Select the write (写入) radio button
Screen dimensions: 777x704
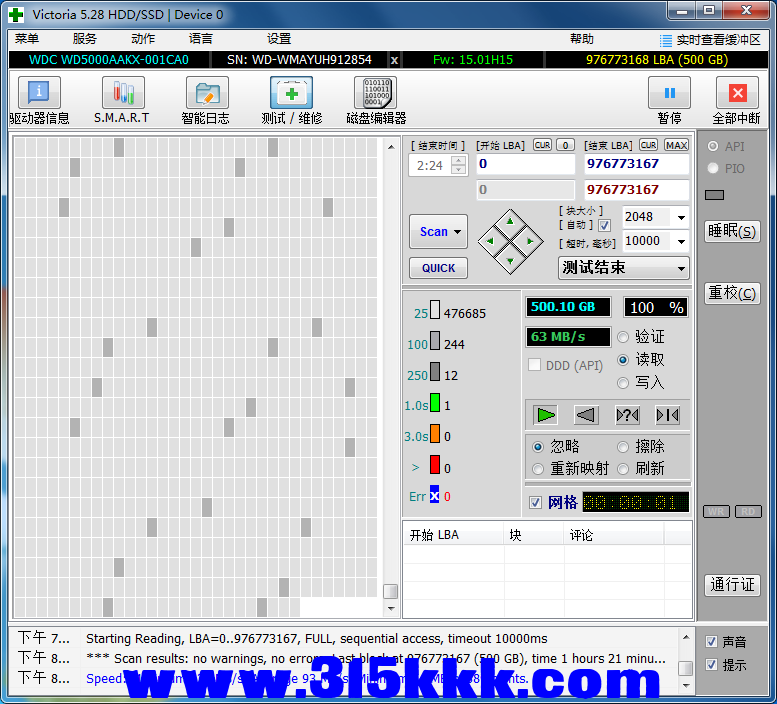624,382
